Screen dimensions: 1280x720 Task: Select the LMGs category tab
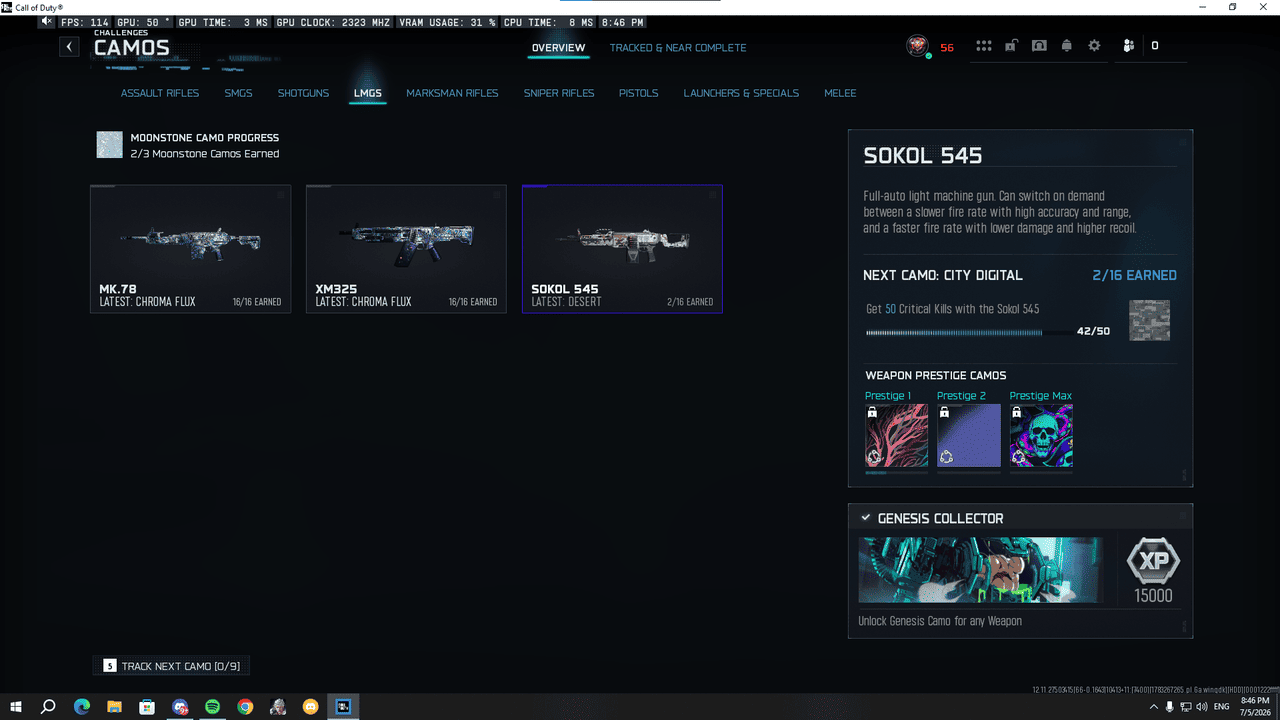pos(367,93)
